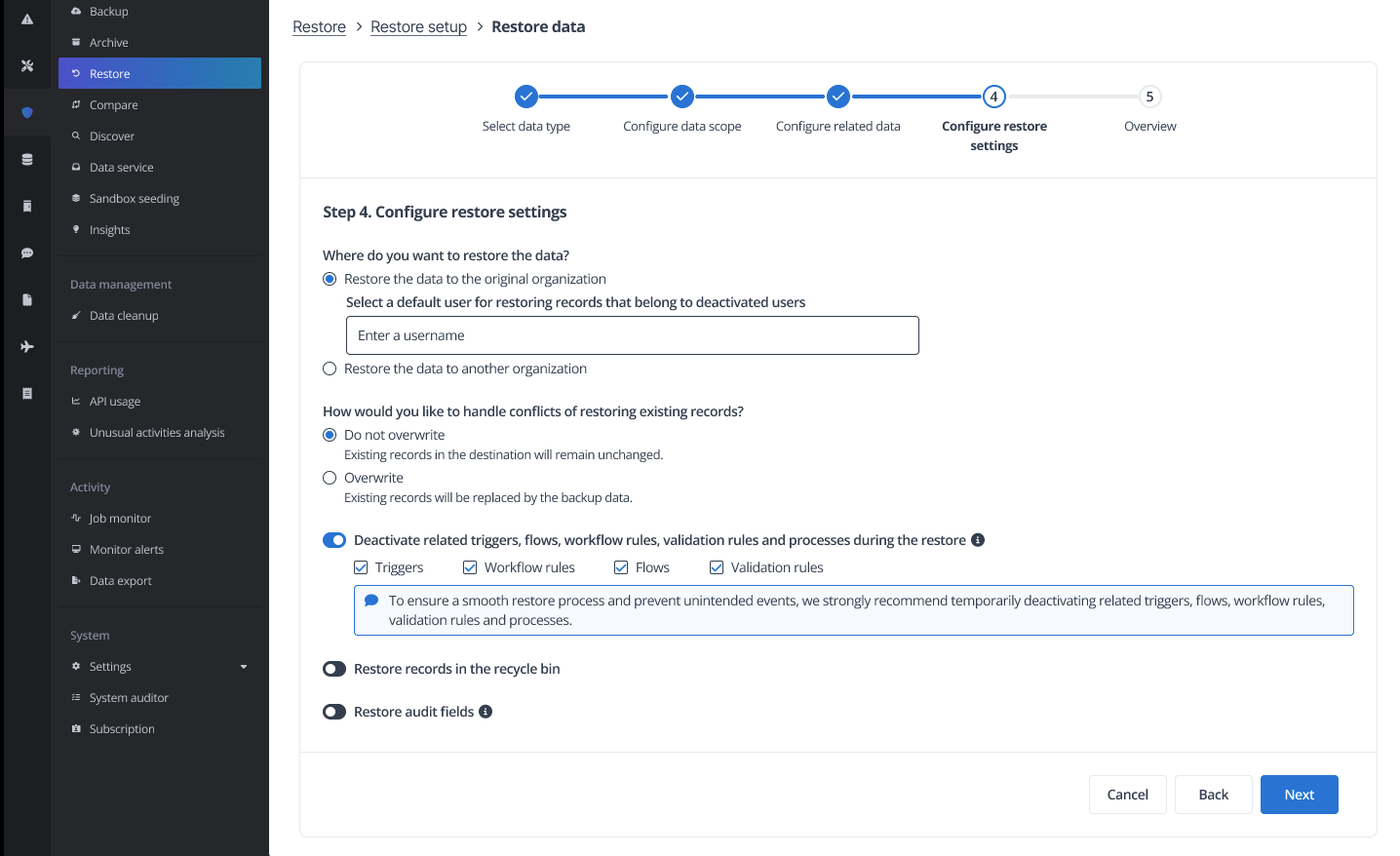The image size is (1400, 856).
Task: Click the Restore setup breadcrumb link
Action: click(418, 27)
